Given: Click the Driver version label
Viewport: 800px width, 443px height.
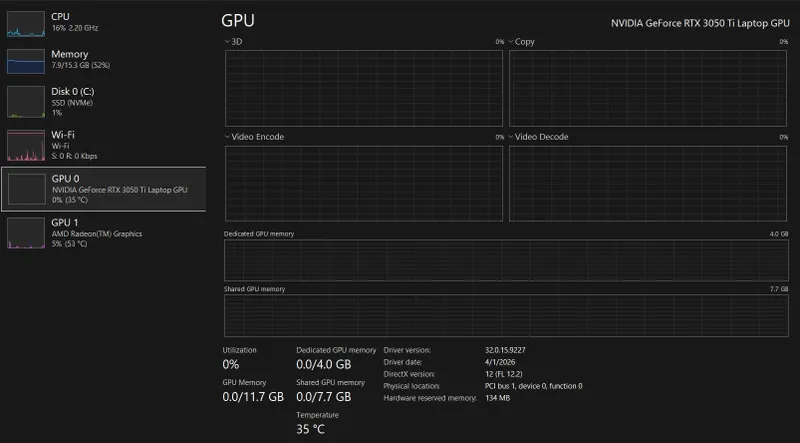Looking at the screenshot, I should point(407,350).
